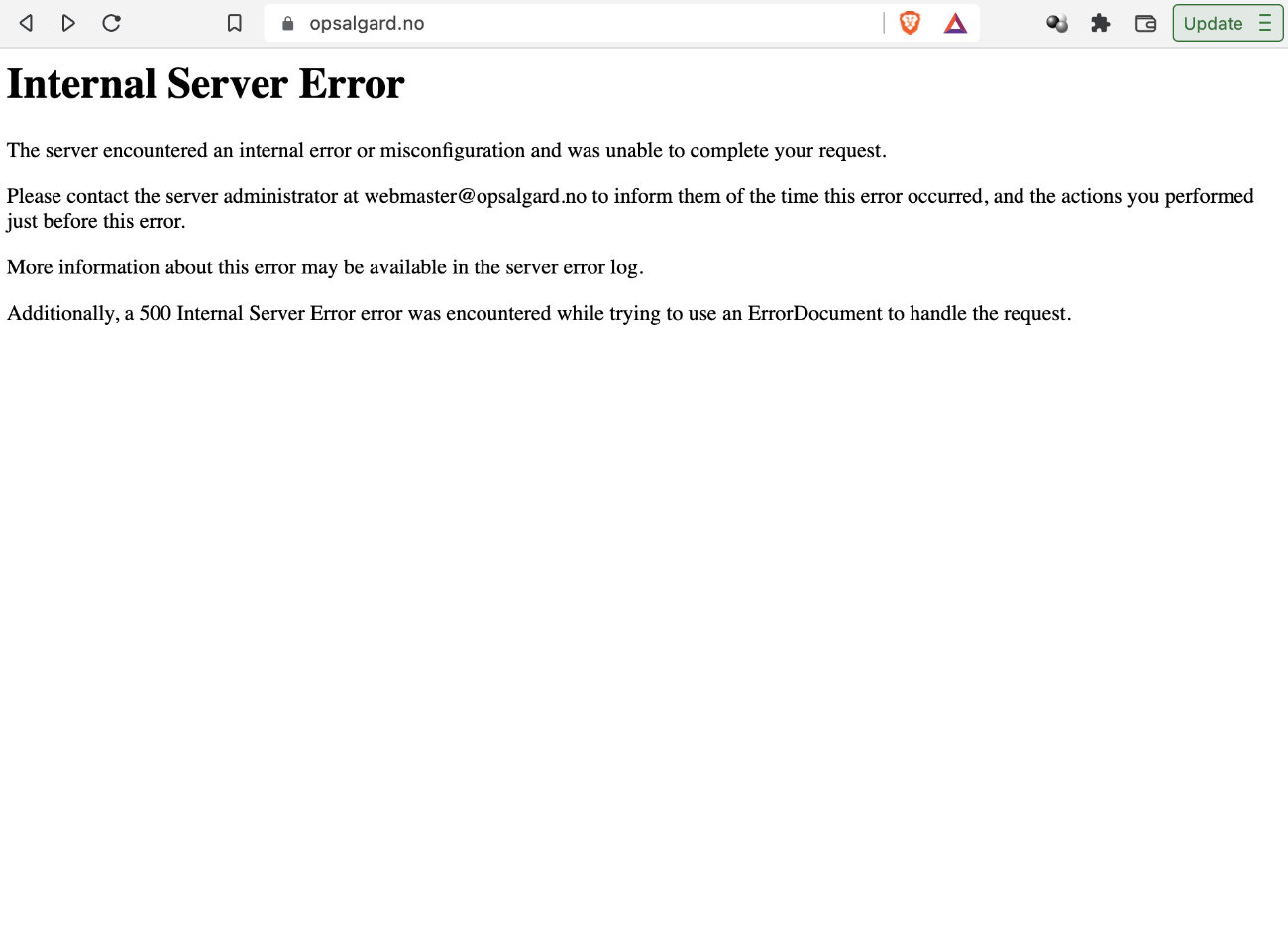The image size is (1288, 951).
Task: Select the opsalgard.no URL text
Action: (x=367, y=23)
